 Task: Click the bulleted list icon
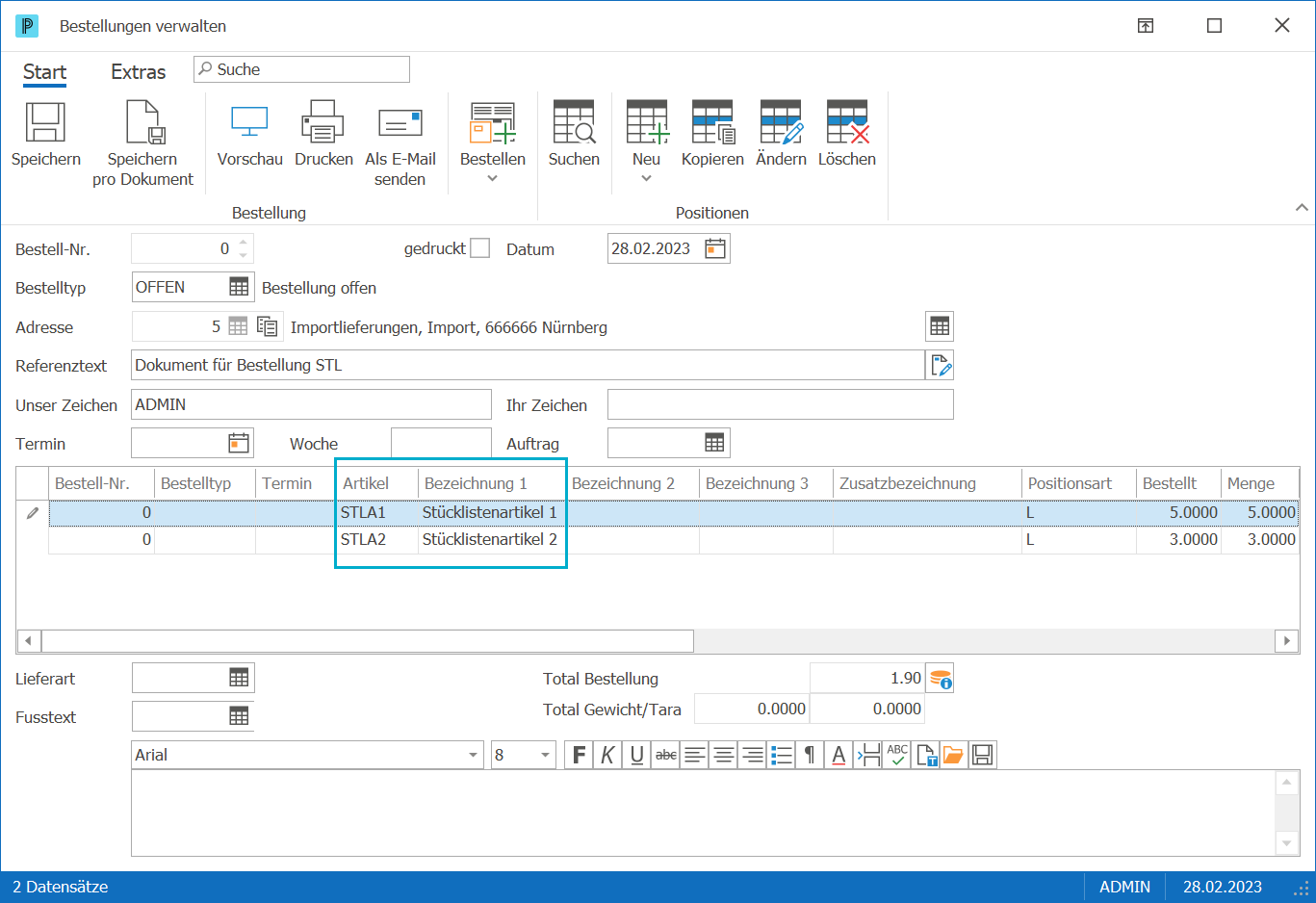(782, 755)
